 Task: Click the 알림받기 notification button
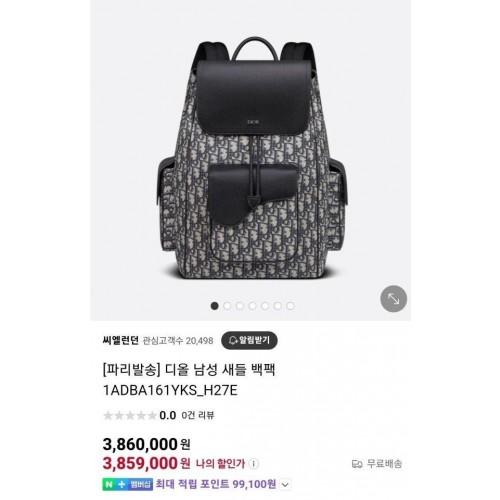249,340
